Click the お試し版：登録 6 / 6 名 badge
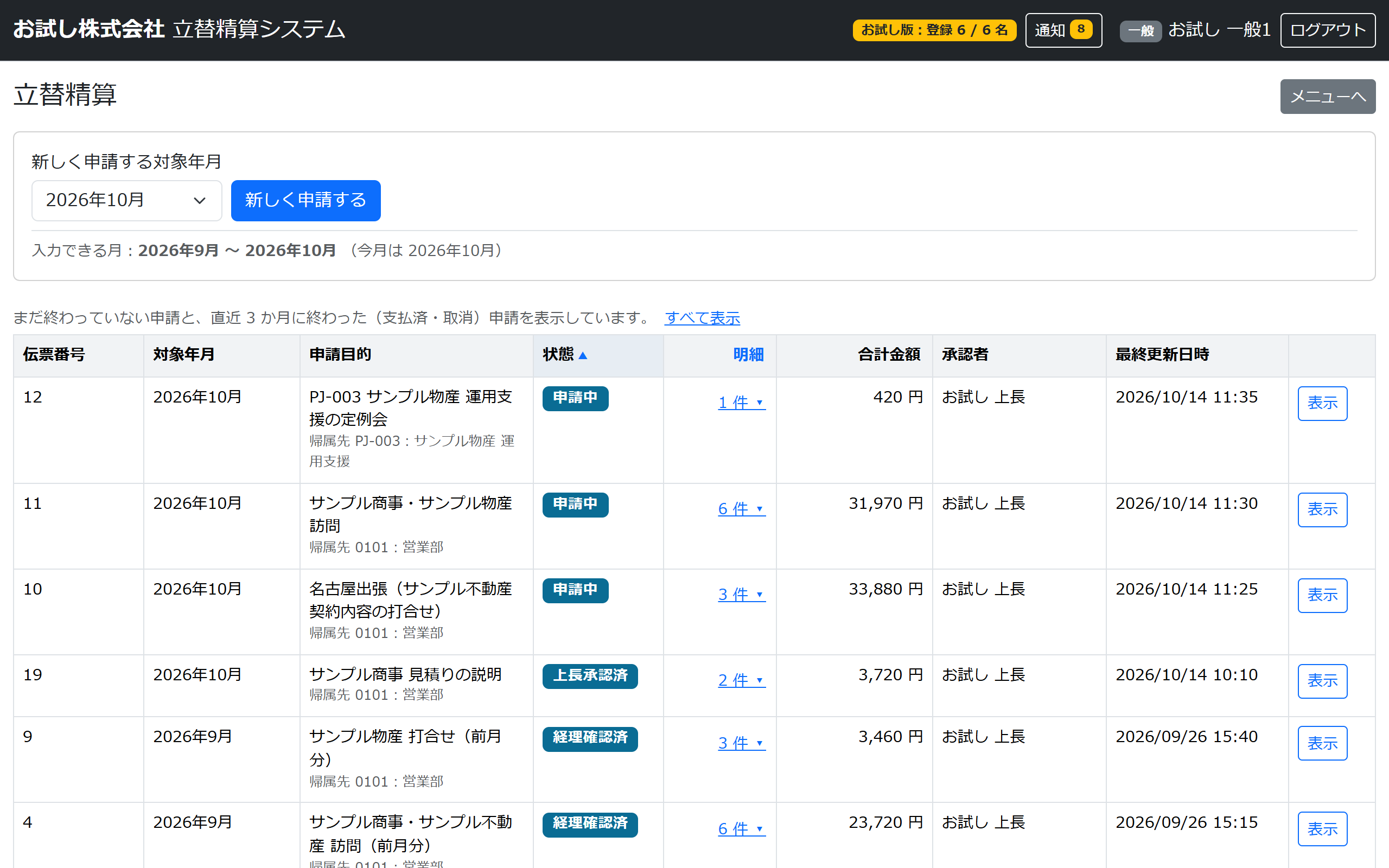Image resolution: width=1389 pixels, height=868 pixels. pyautogui.click(x=934, y=30)
